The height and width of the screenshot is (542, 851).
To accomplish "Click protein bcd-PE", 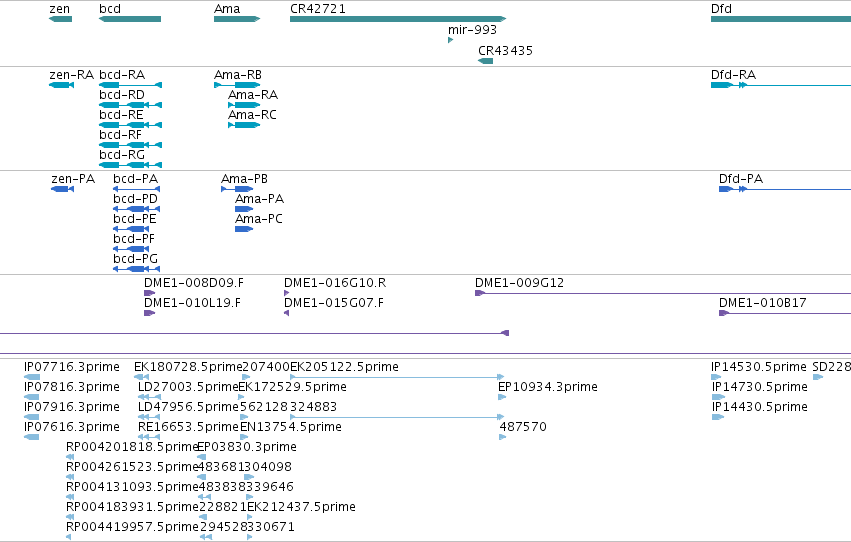I will [x=131, y=229].
